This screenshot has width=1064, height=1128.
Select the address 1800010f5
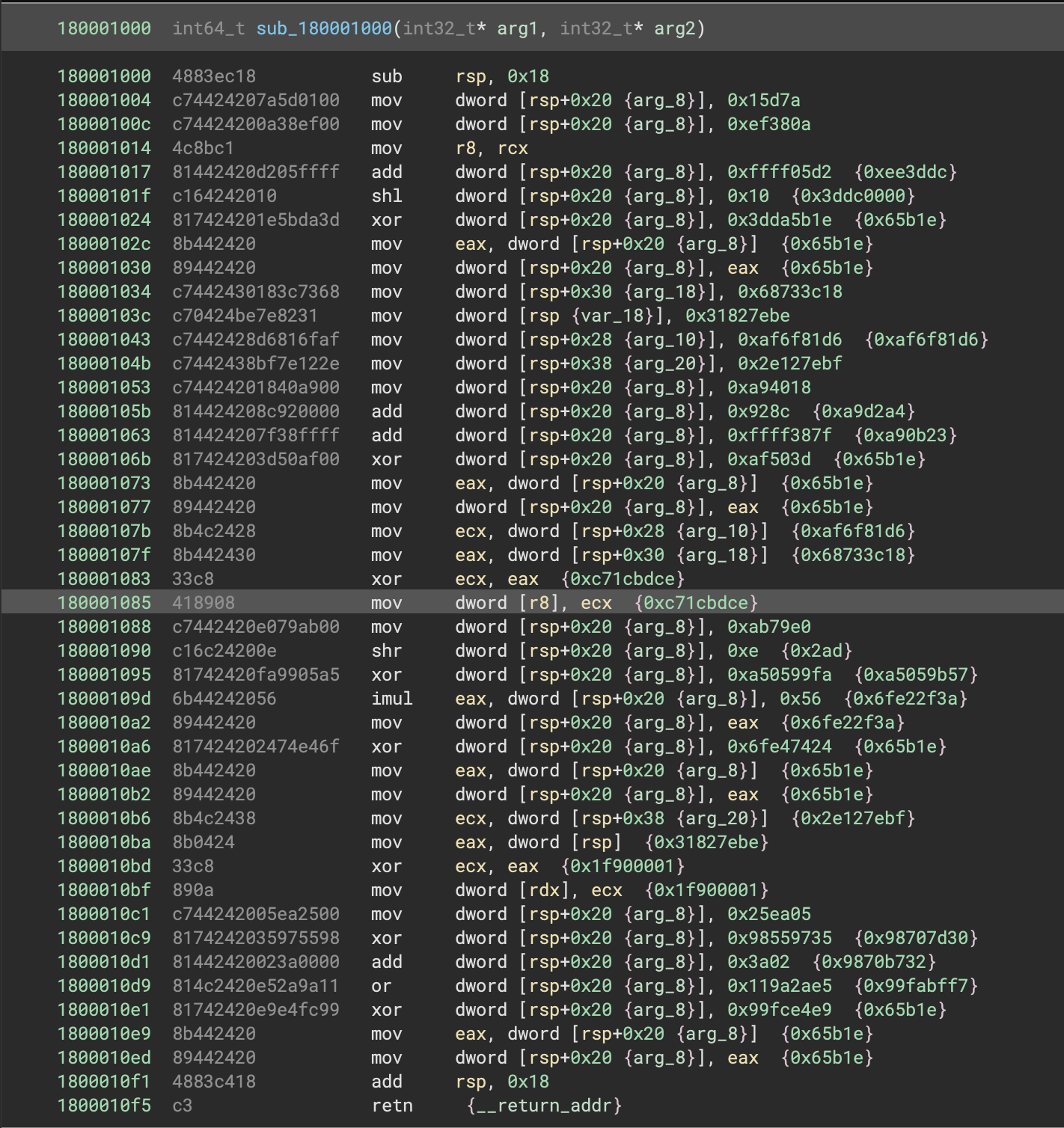pos(104,1105)
